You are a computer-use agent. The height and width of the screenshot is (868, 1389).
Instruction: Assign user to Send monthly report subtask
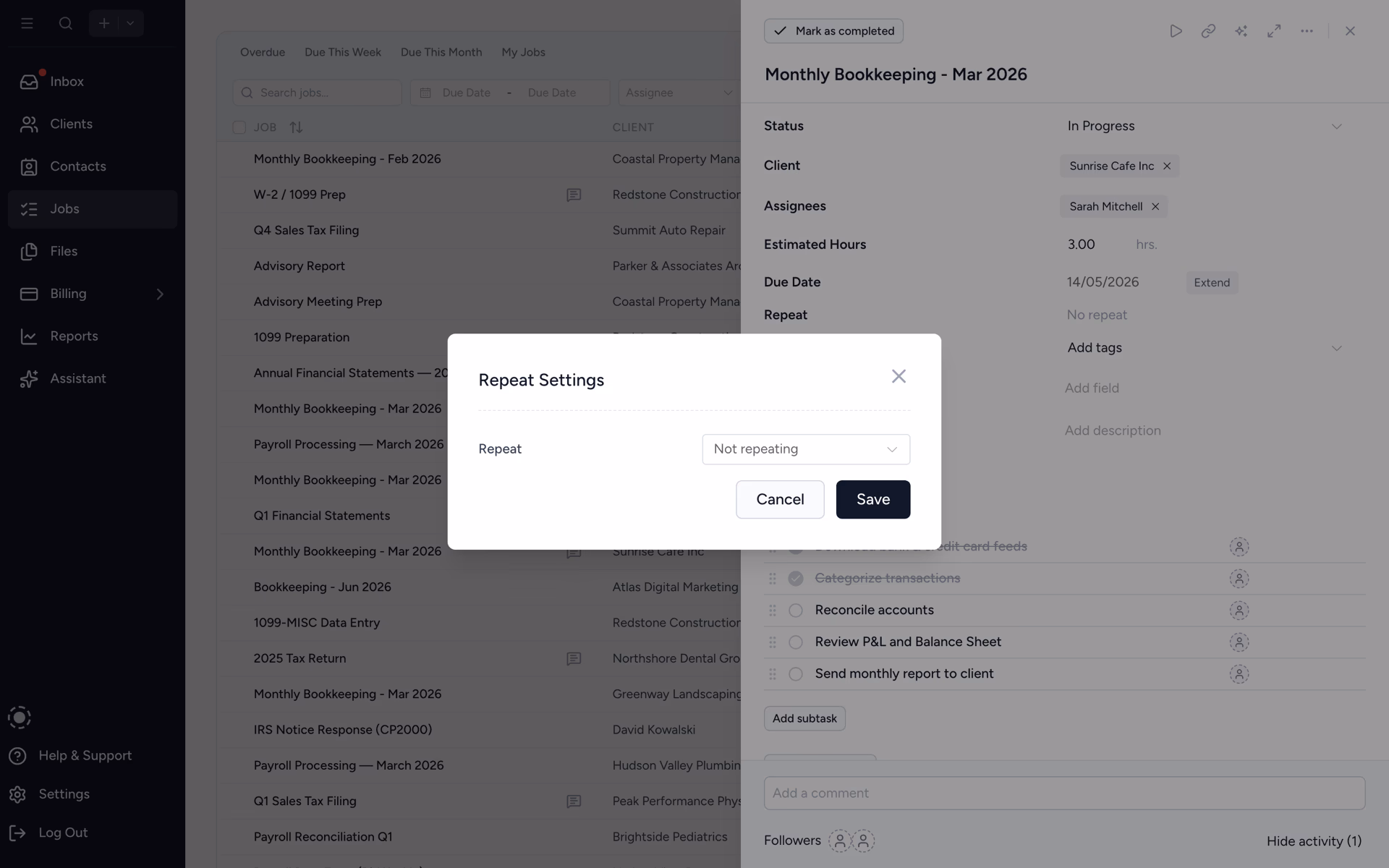point(1239,674)
